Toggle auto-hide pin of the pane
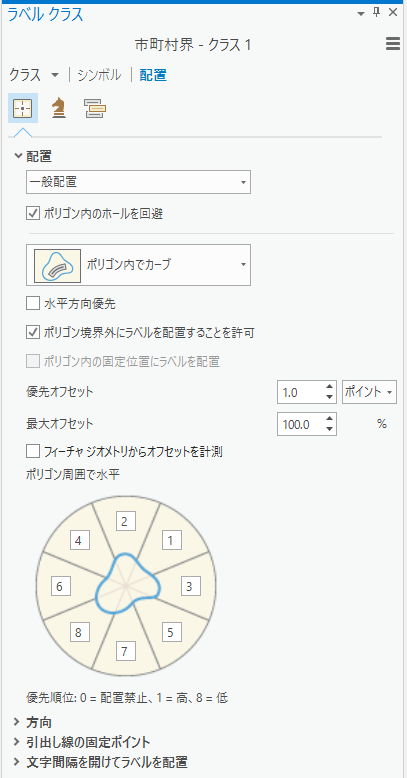 [x=376, y=12]
